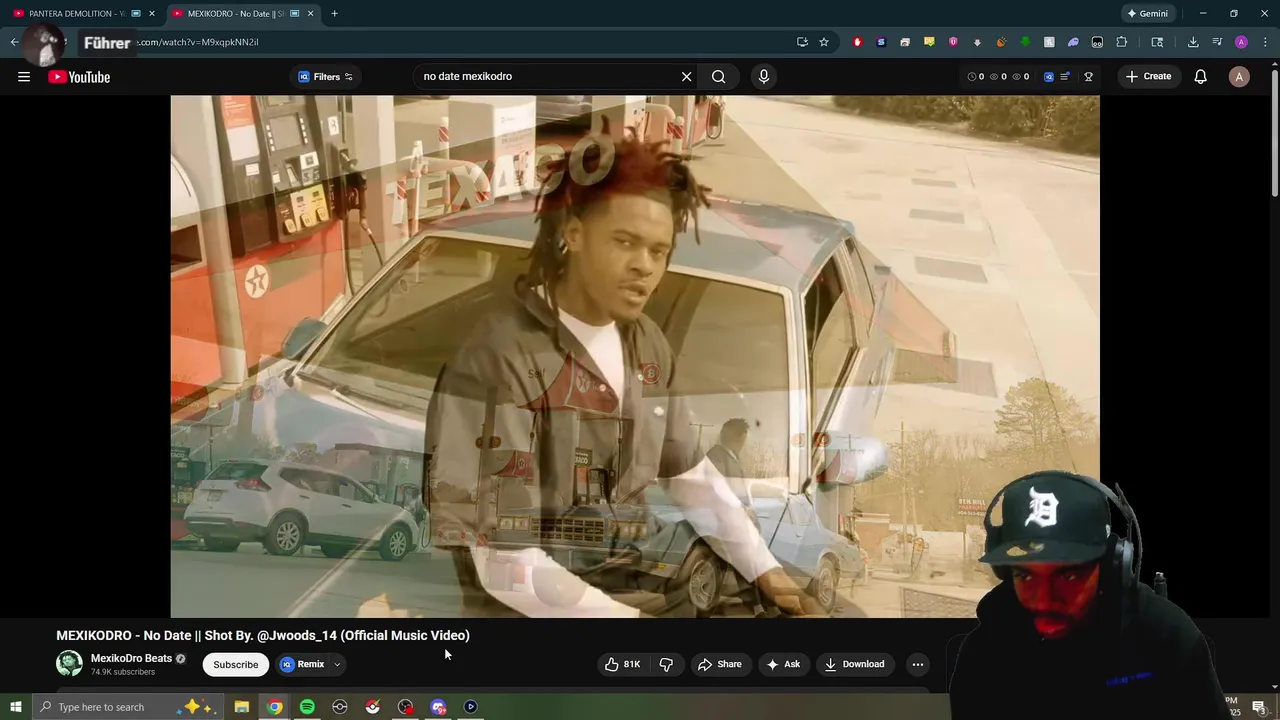Open the Chrome three-dot menu
Screen dimensions: 1280x720
point(1265,42)
